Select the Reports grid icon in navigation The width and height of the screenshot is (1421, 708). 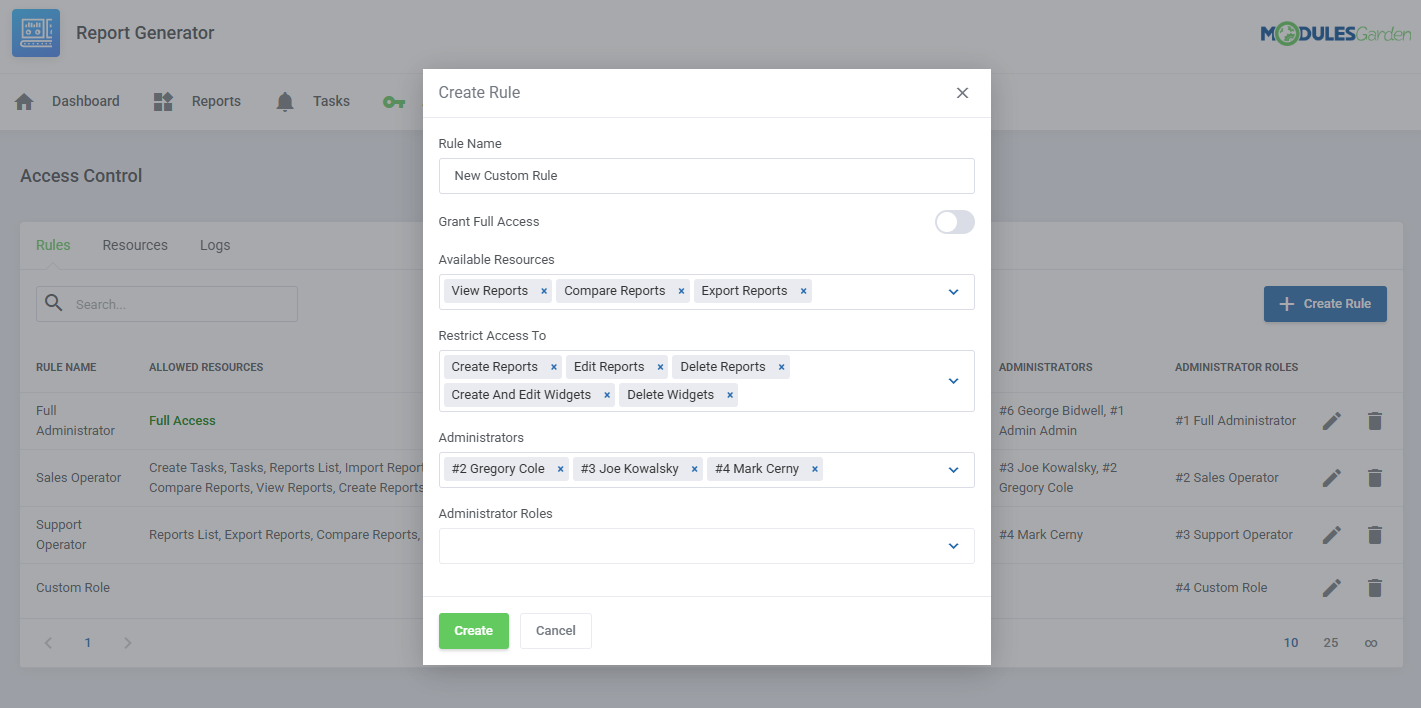coord(162,100)
